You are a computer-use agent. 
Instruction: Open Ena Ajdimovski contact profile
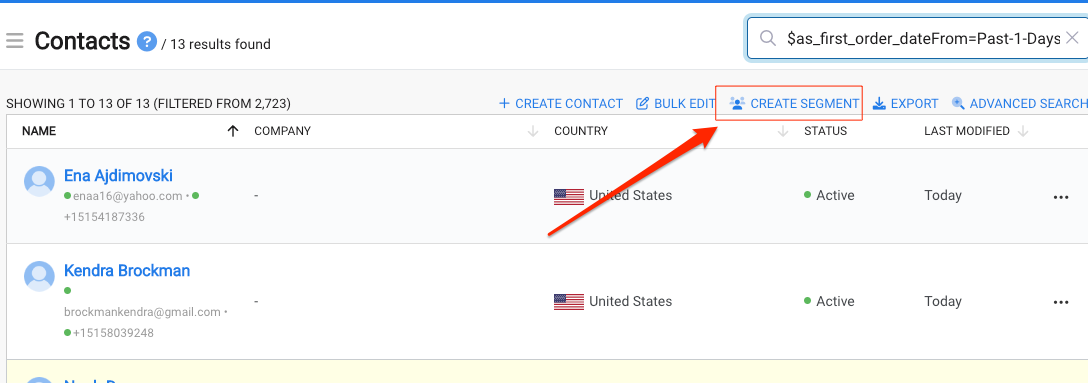118,176
